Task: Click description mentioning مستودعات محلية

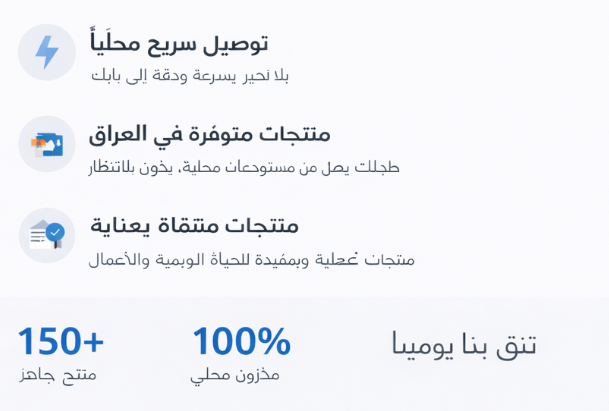Action: tap(244, 166)
